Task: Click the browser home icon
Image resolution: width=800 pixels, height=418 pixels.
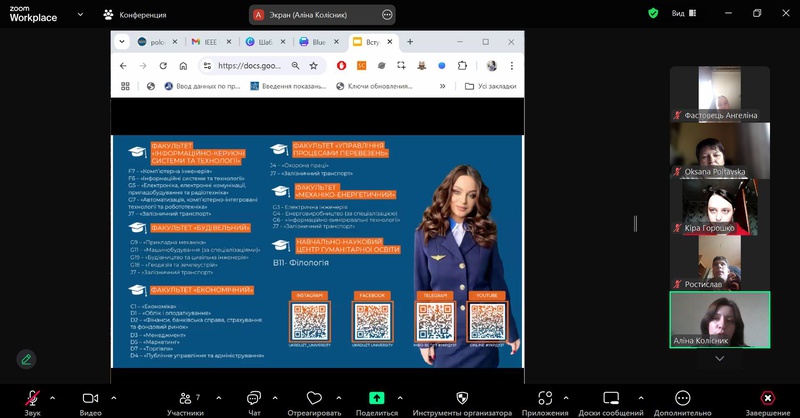Action: [x=183, y=66]
